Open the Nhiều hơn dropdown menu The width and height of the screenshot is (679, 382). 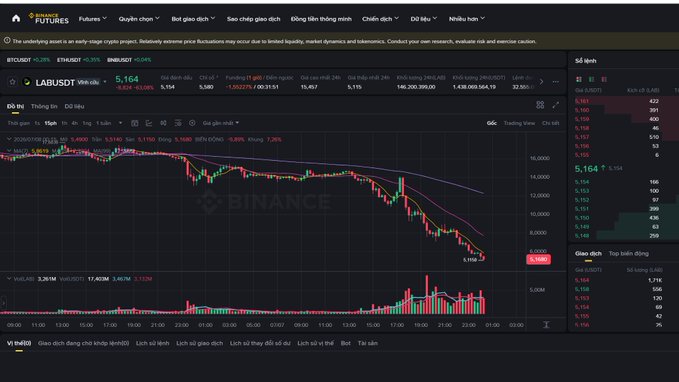click(x=467, y=19)
